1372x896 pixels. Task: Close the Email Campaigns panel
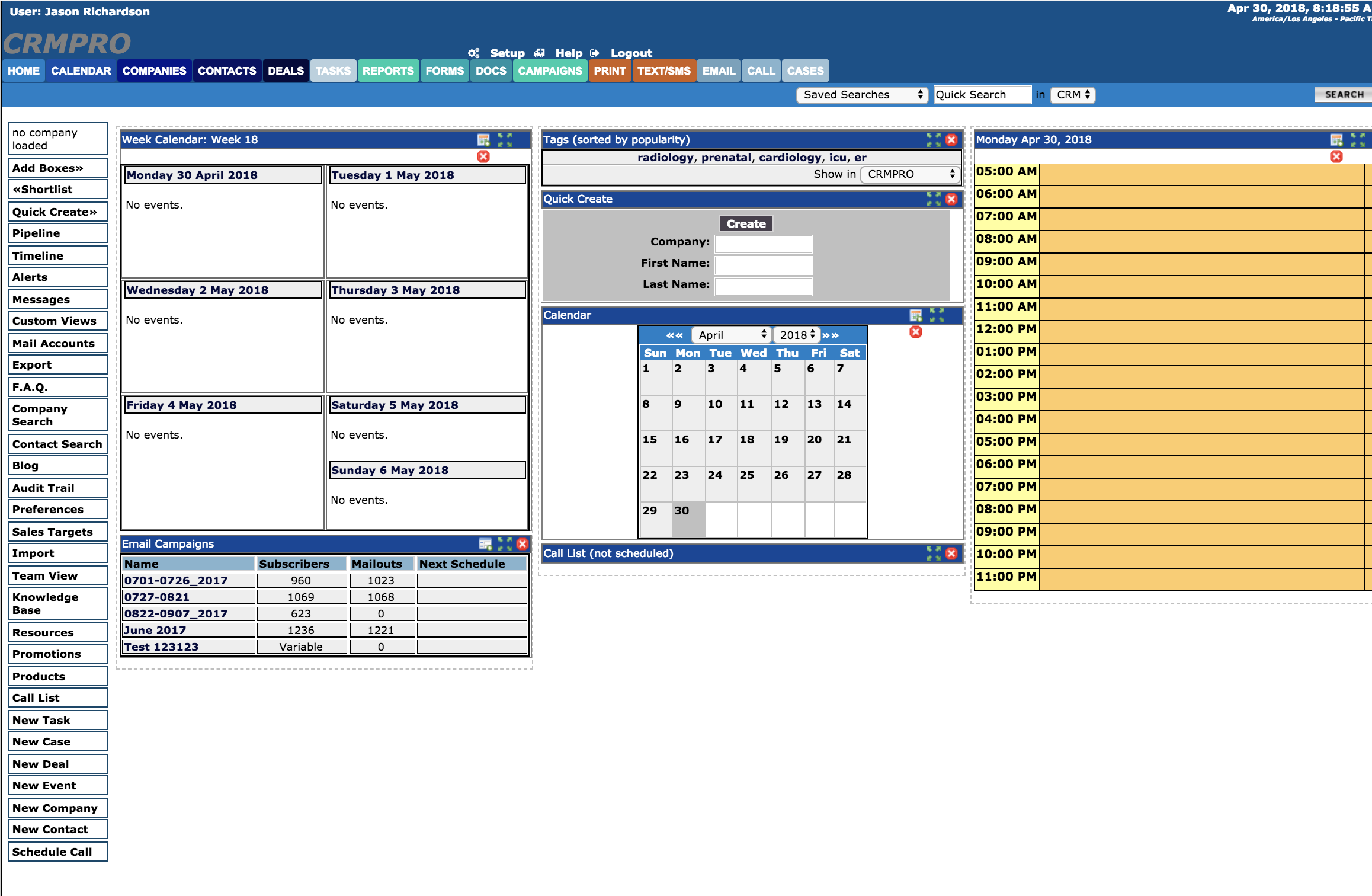click(522, 544)
